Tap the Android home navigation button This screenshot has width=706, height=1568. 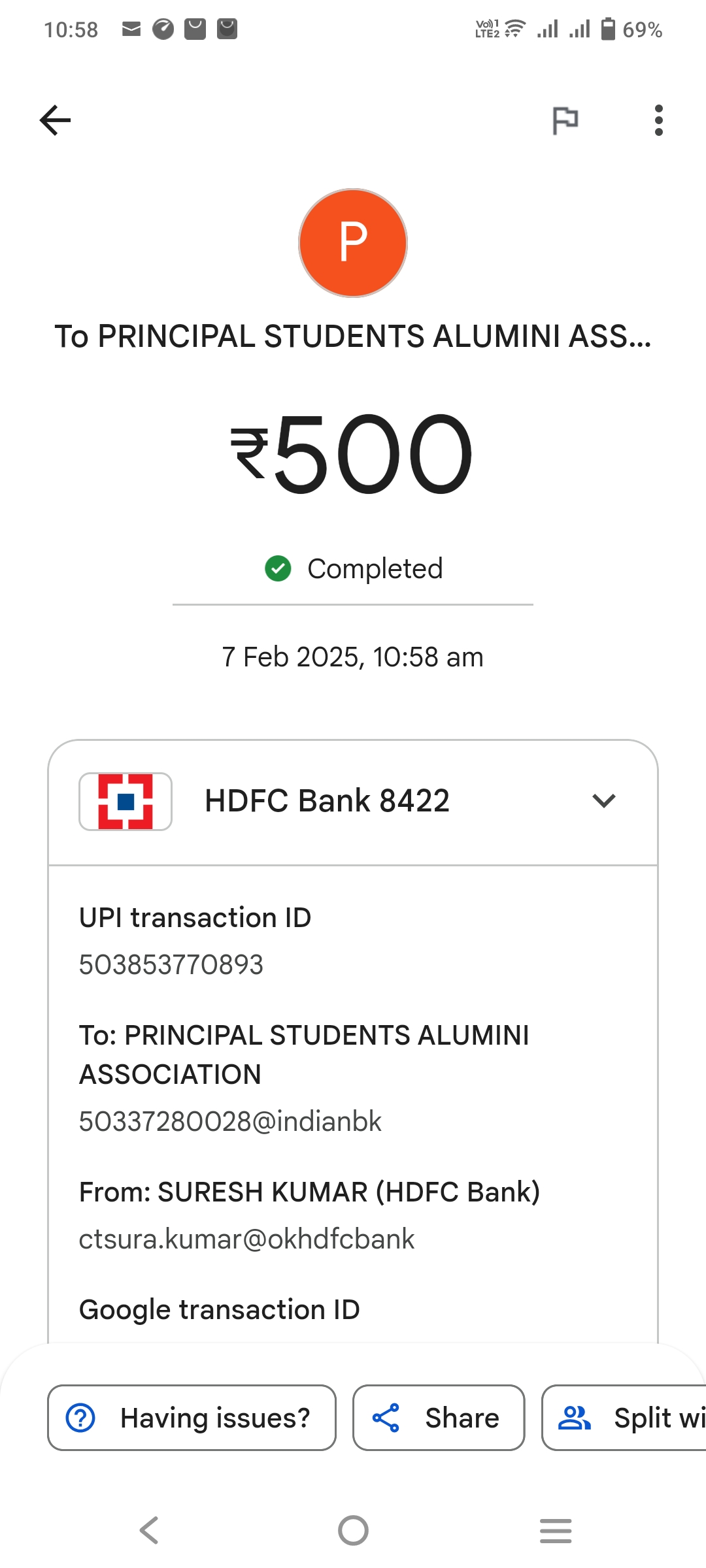pyautogui.click(x=353, y=1530)
